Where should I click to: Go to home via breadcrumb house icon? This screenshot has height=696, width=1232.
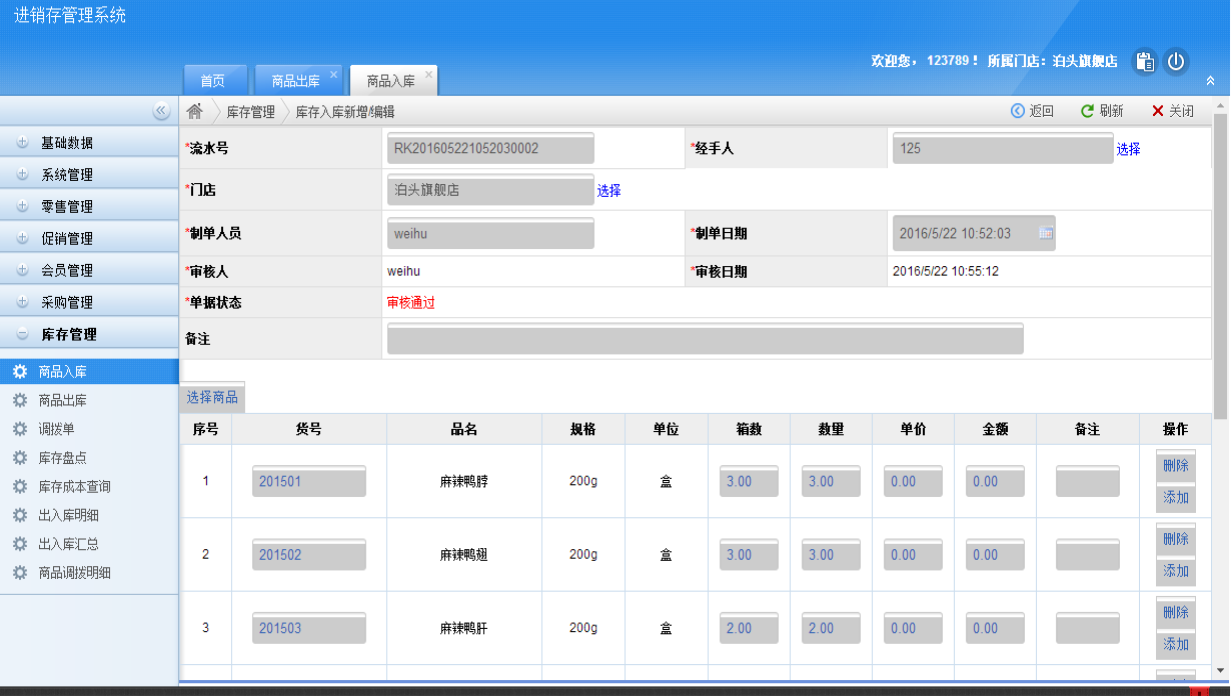195,111
